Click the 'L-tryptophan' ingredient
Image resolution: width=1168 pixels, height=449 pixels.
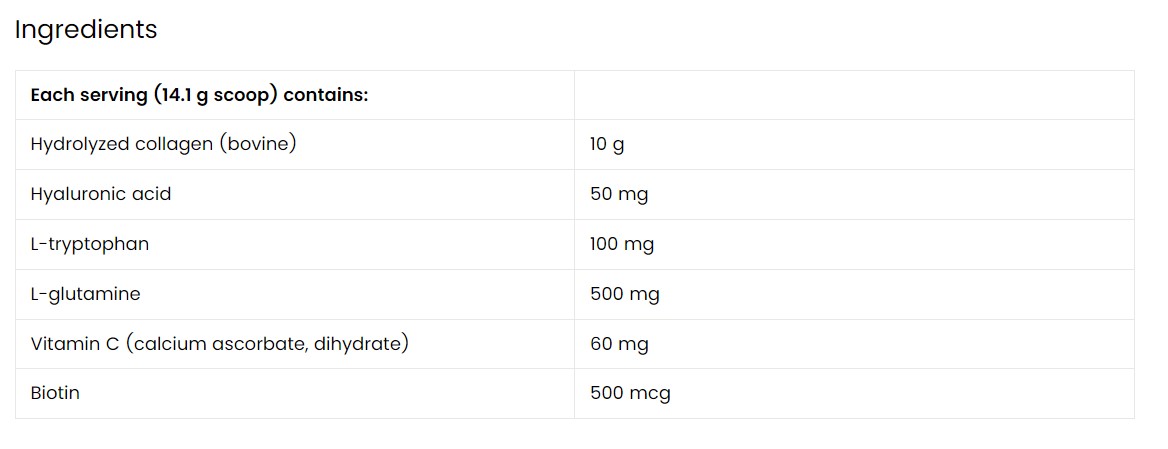tap(90, 244)
